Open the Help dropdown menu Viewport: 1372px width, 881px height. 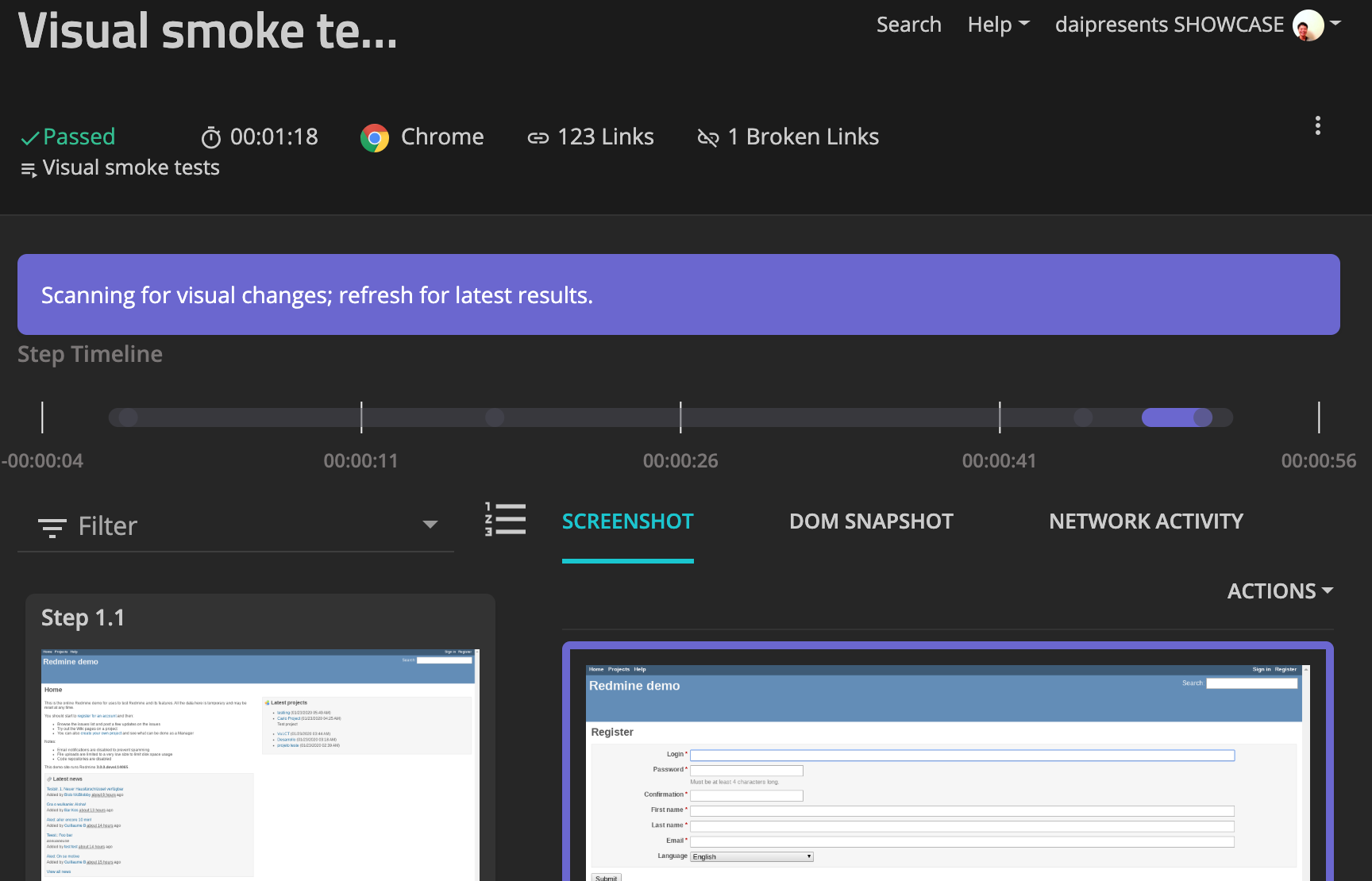click(x=997, y=25)
